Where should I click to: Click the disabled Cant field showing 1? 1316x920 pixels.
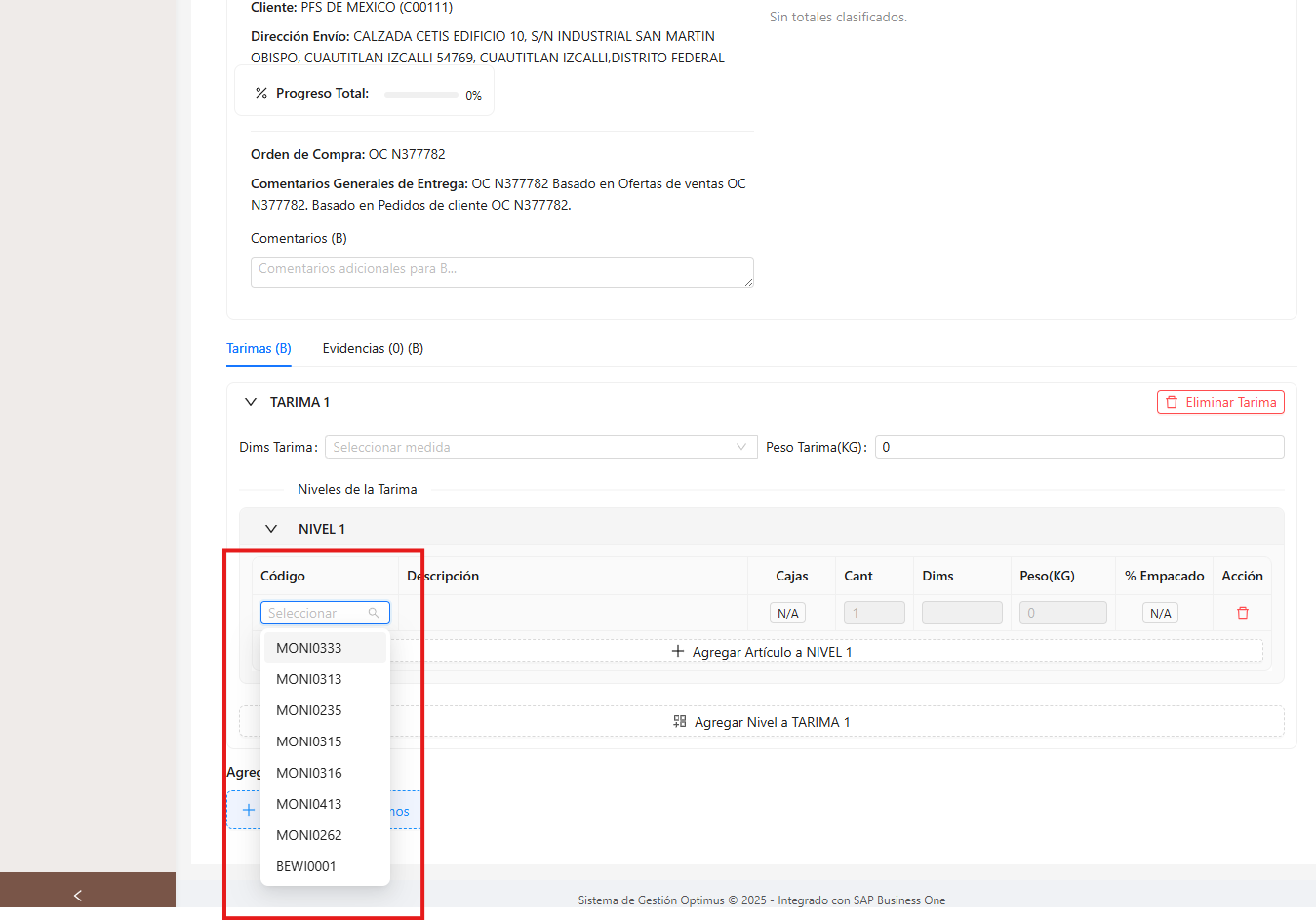(x=874, y=613)
